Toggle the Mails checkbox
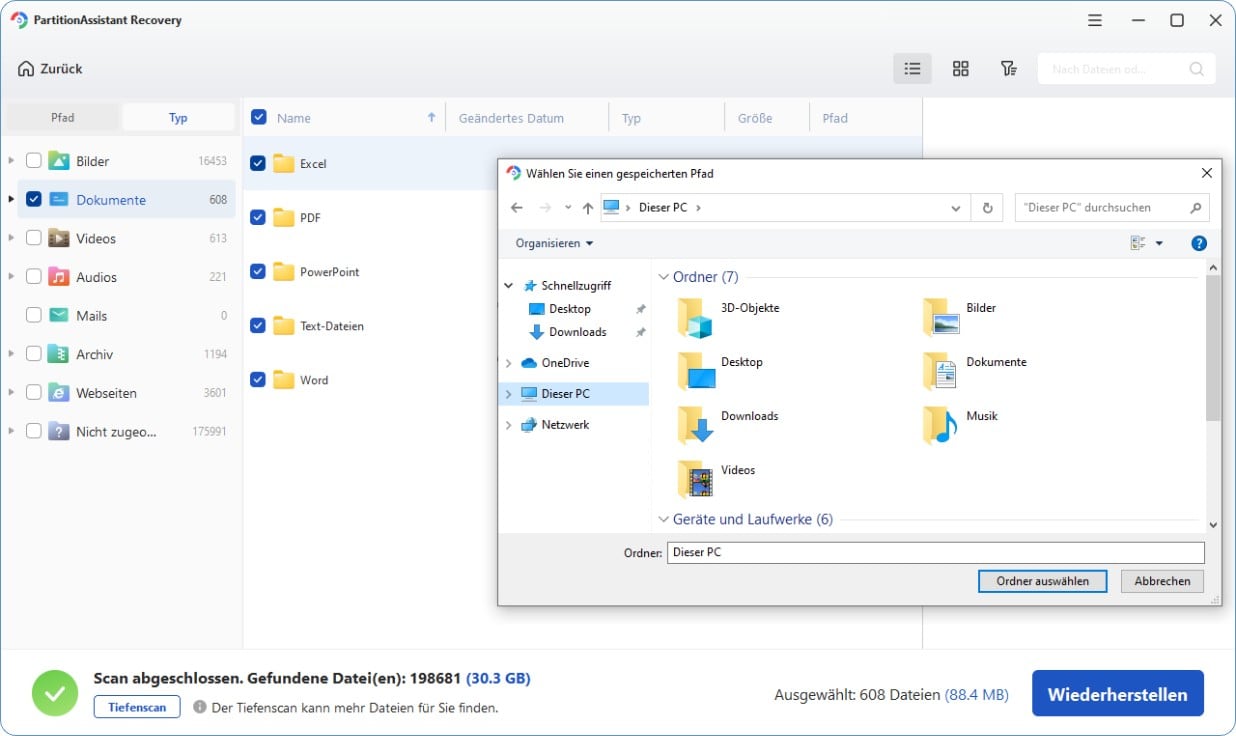Viewport: 1236px width, 736px height. point(34,315)
